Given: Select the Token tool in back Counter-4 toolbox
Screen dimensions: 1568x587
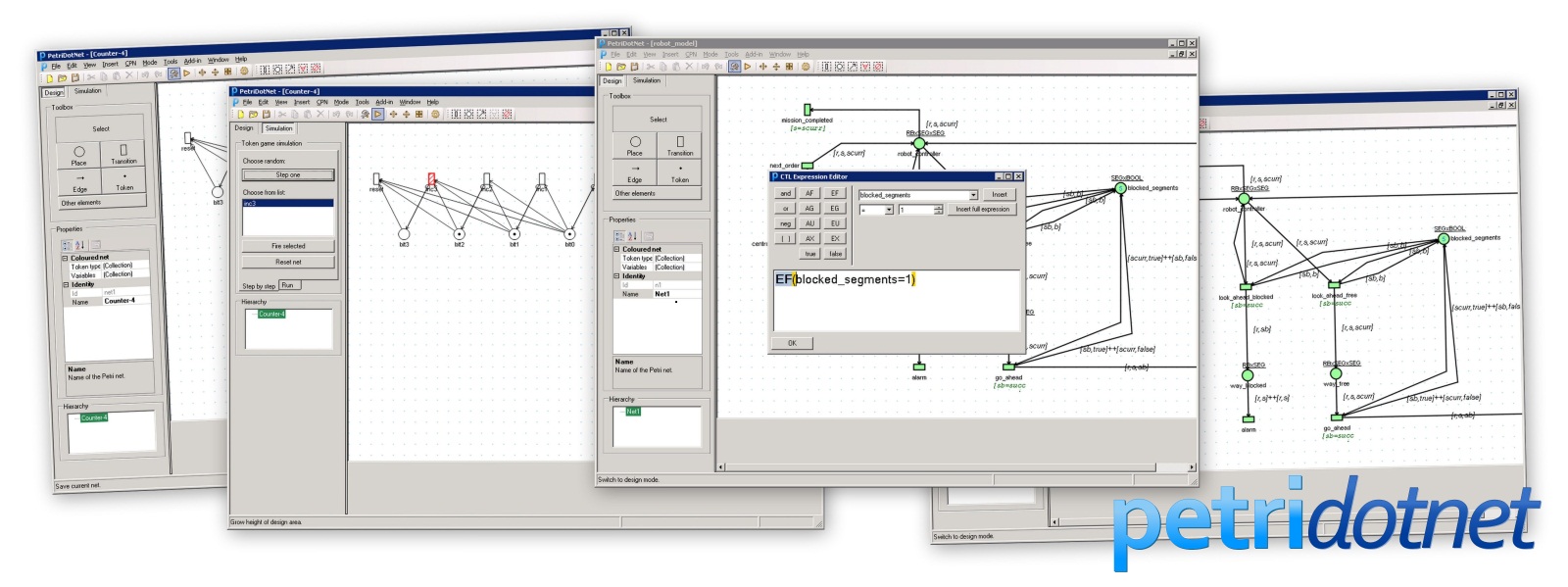Looking at the screenshot, I should 124,180.
